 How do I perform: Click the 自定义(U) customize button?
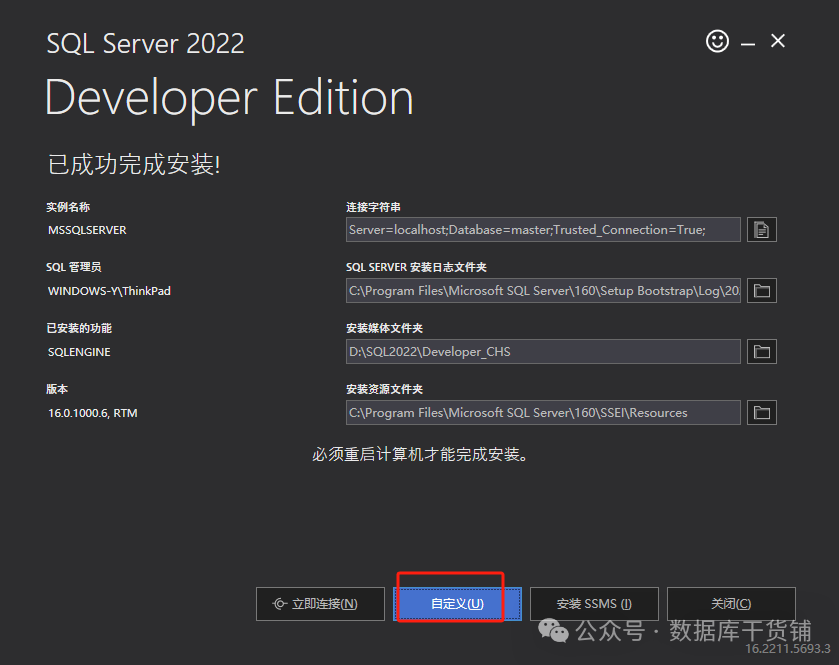[x=457, y=604]
